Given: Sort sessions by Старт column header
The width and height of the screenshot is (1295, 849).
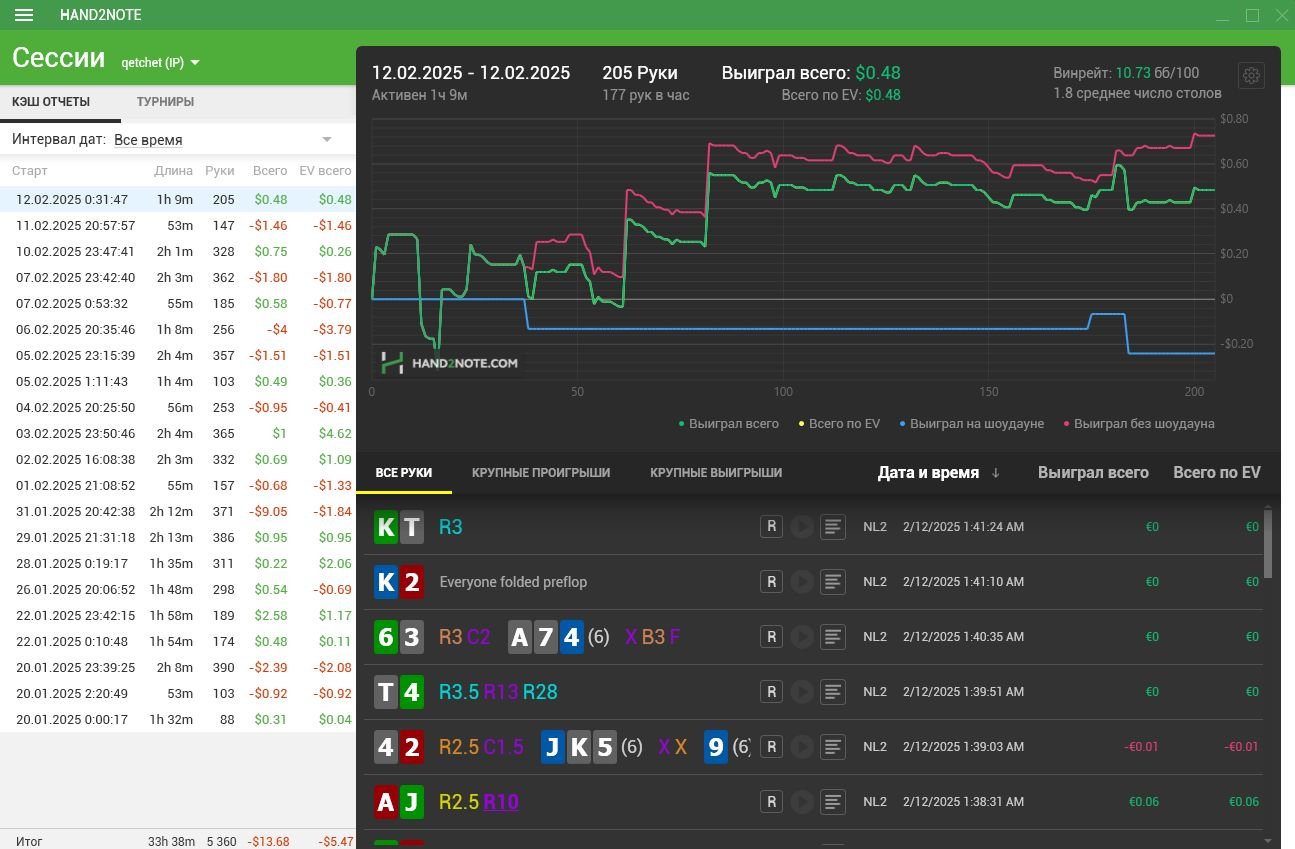Looking at the screenshot, I should click(30, 171).
